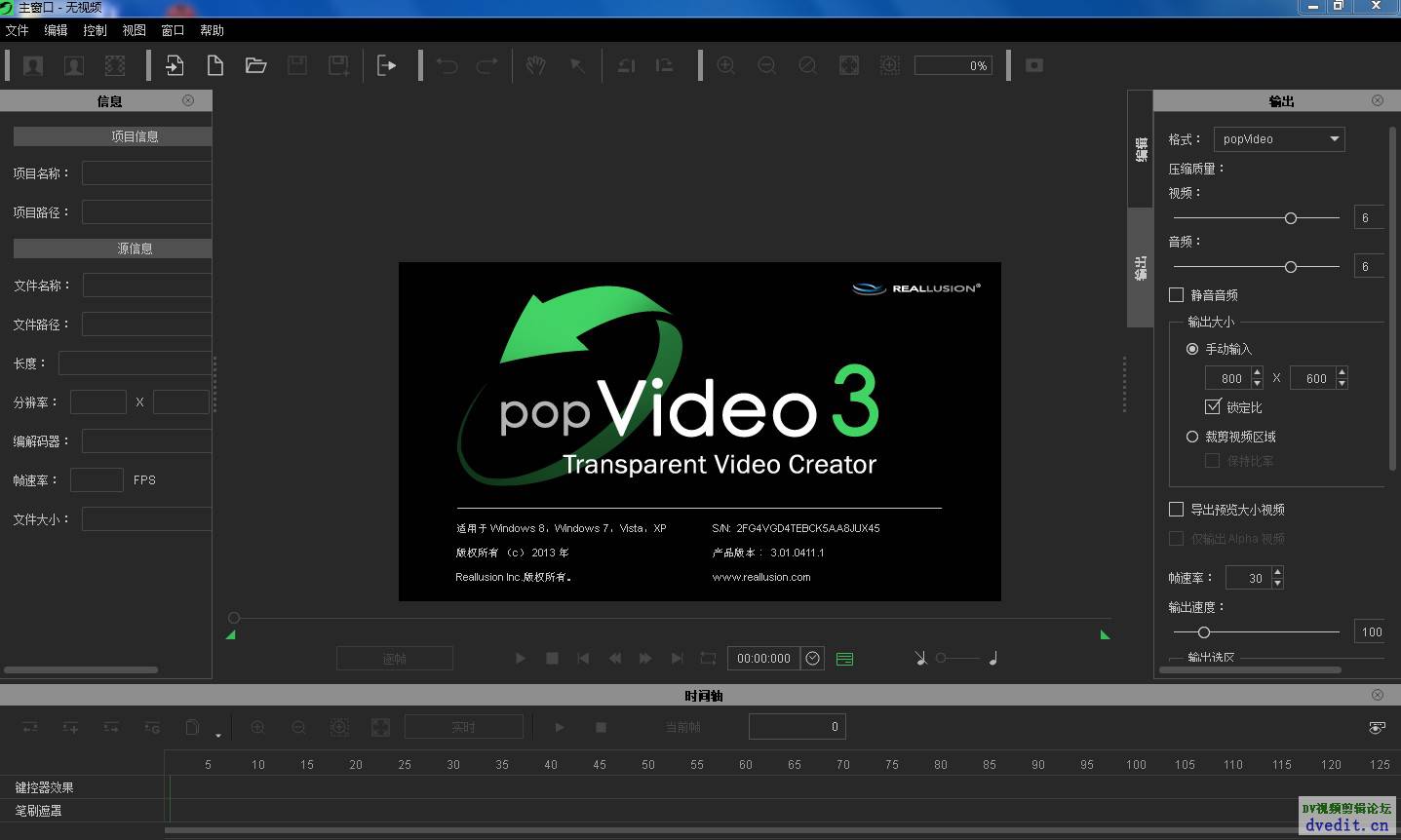Open the 控制 menu
This screenshot has width=1401, height=840.
pos(95,30)
